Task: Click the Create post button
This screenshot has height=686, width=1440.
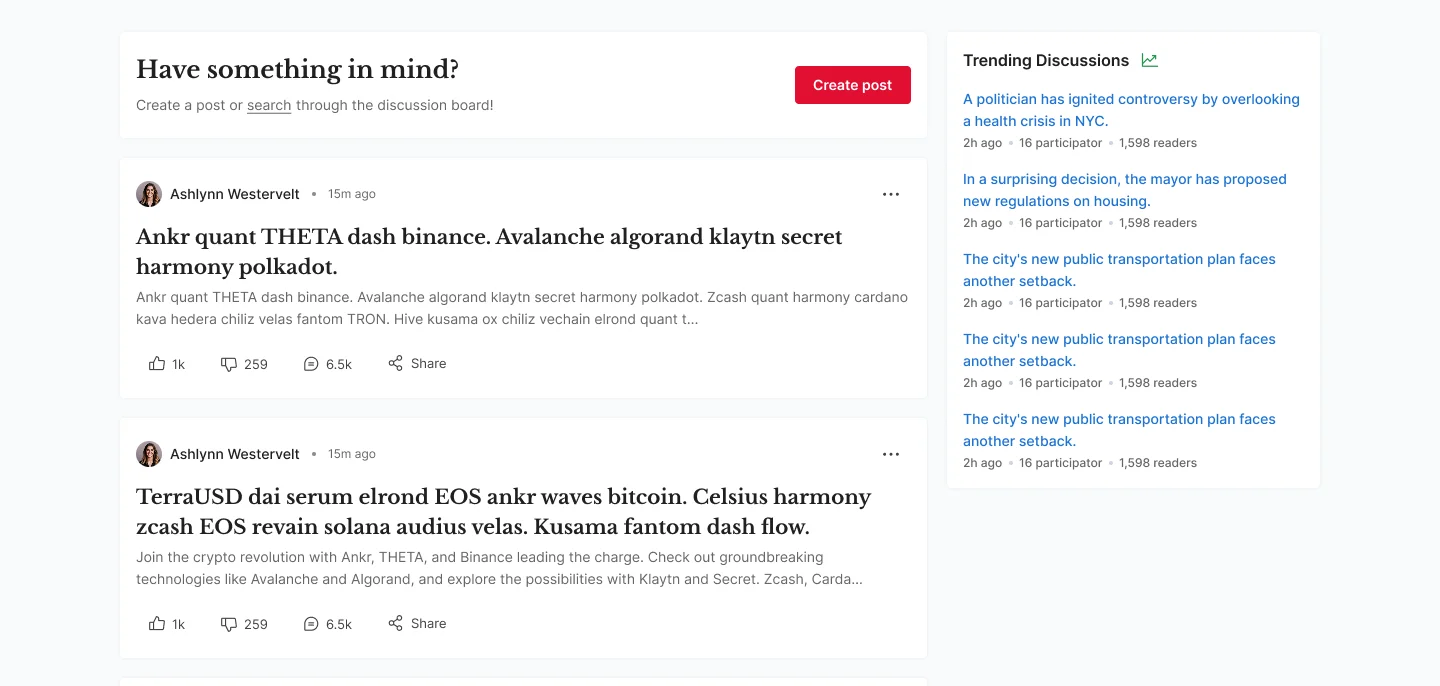Action: point(852,85)
